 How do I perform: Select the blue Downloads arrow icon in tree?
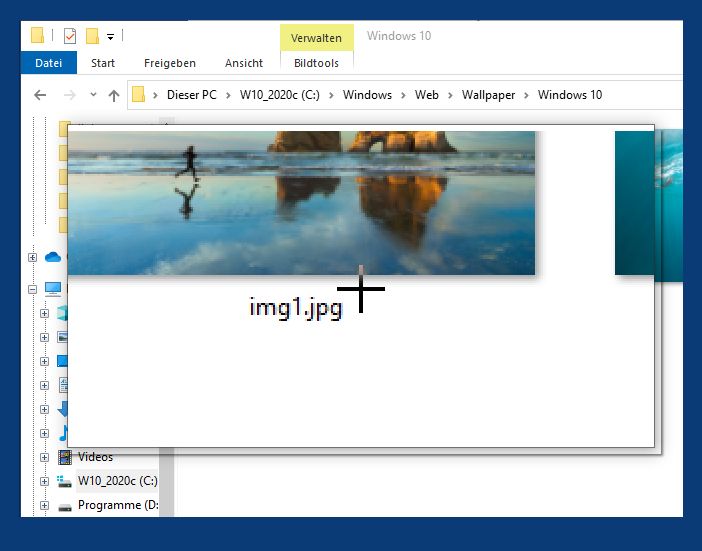click(63, 409)
